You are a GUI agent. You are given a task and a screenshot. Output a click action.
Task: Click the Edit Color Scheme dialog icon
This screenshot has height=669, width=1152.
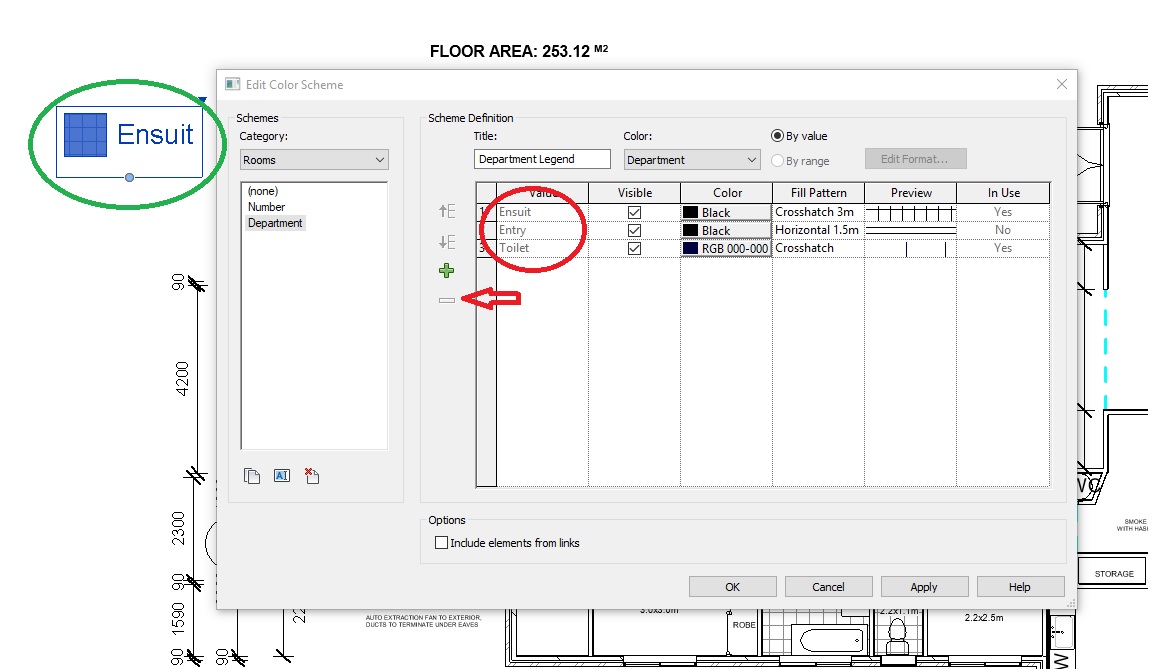pos(232,84)
